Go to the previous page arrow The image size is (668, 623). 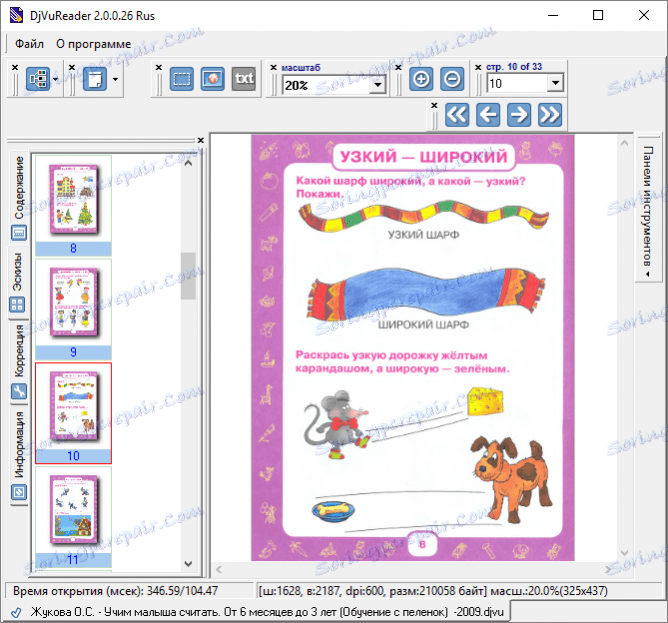click(x=488, y=115)
